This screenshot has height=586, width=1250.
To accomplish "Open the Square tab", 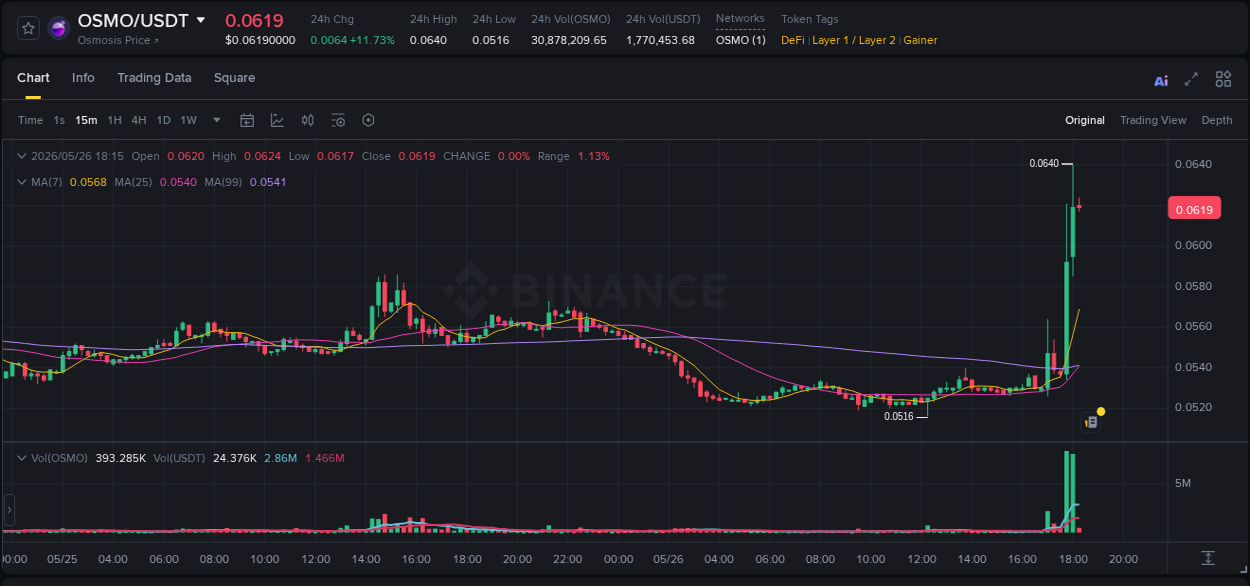I will coord(234,78).
